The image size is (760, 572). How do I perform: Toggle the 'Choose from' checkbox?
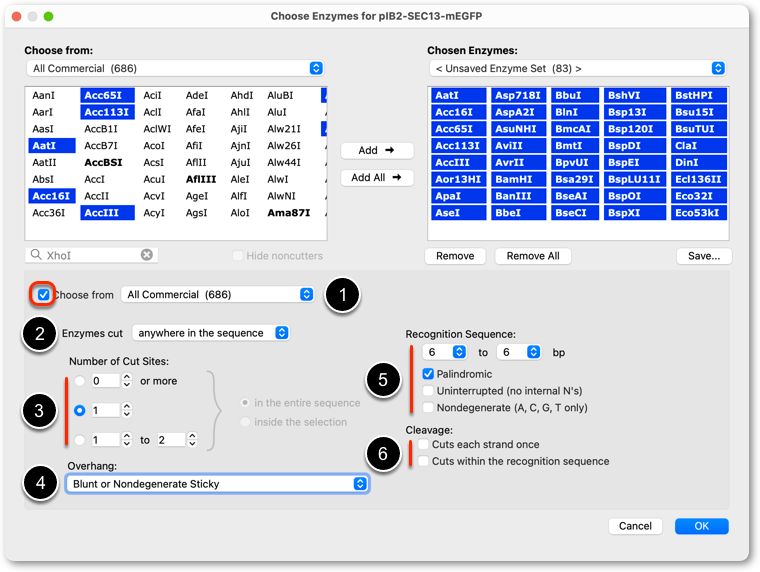coord(44,295)
